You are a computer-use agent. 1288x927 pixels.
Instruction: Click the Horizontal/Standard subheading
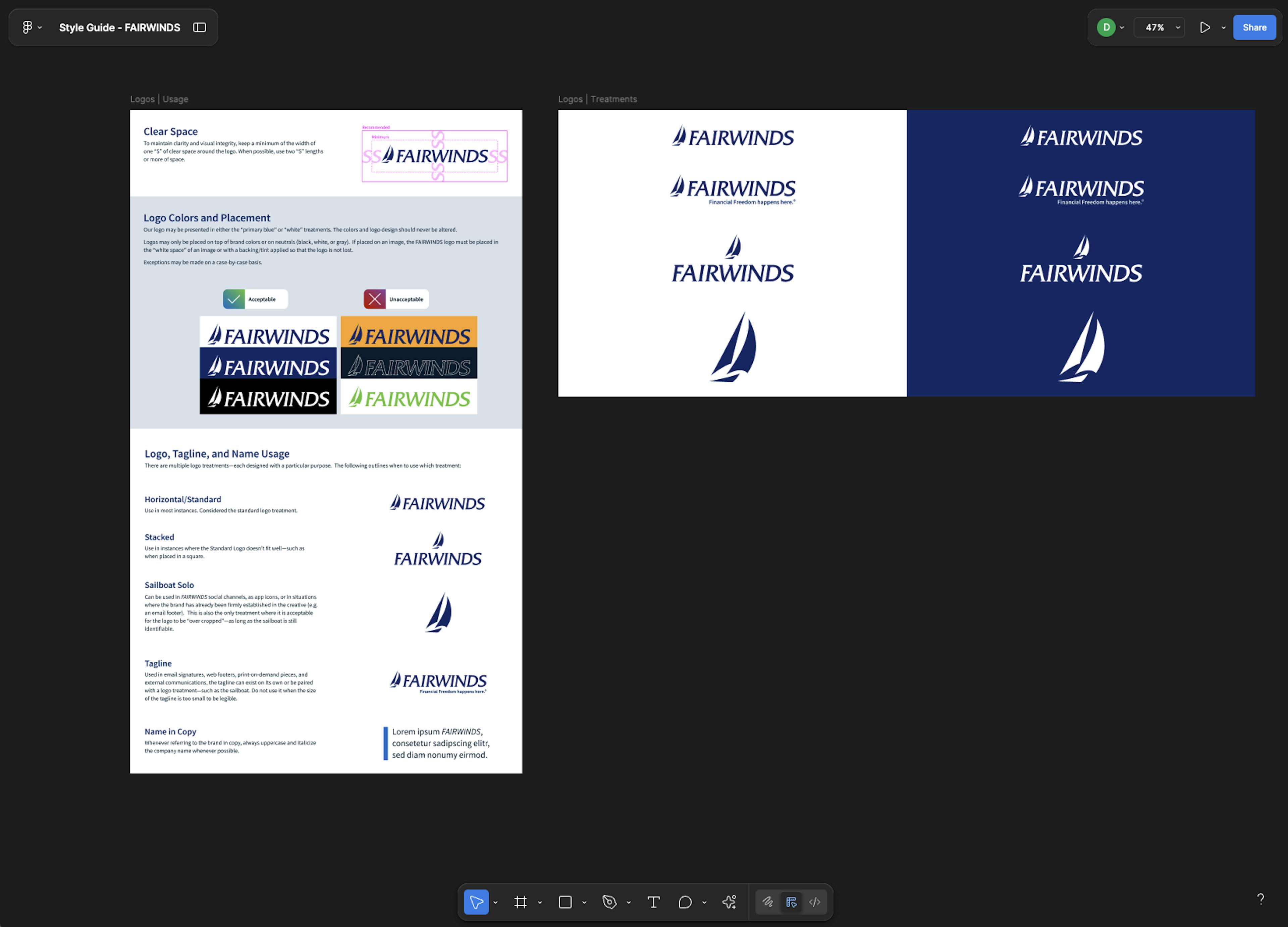(x=183, y=499)
